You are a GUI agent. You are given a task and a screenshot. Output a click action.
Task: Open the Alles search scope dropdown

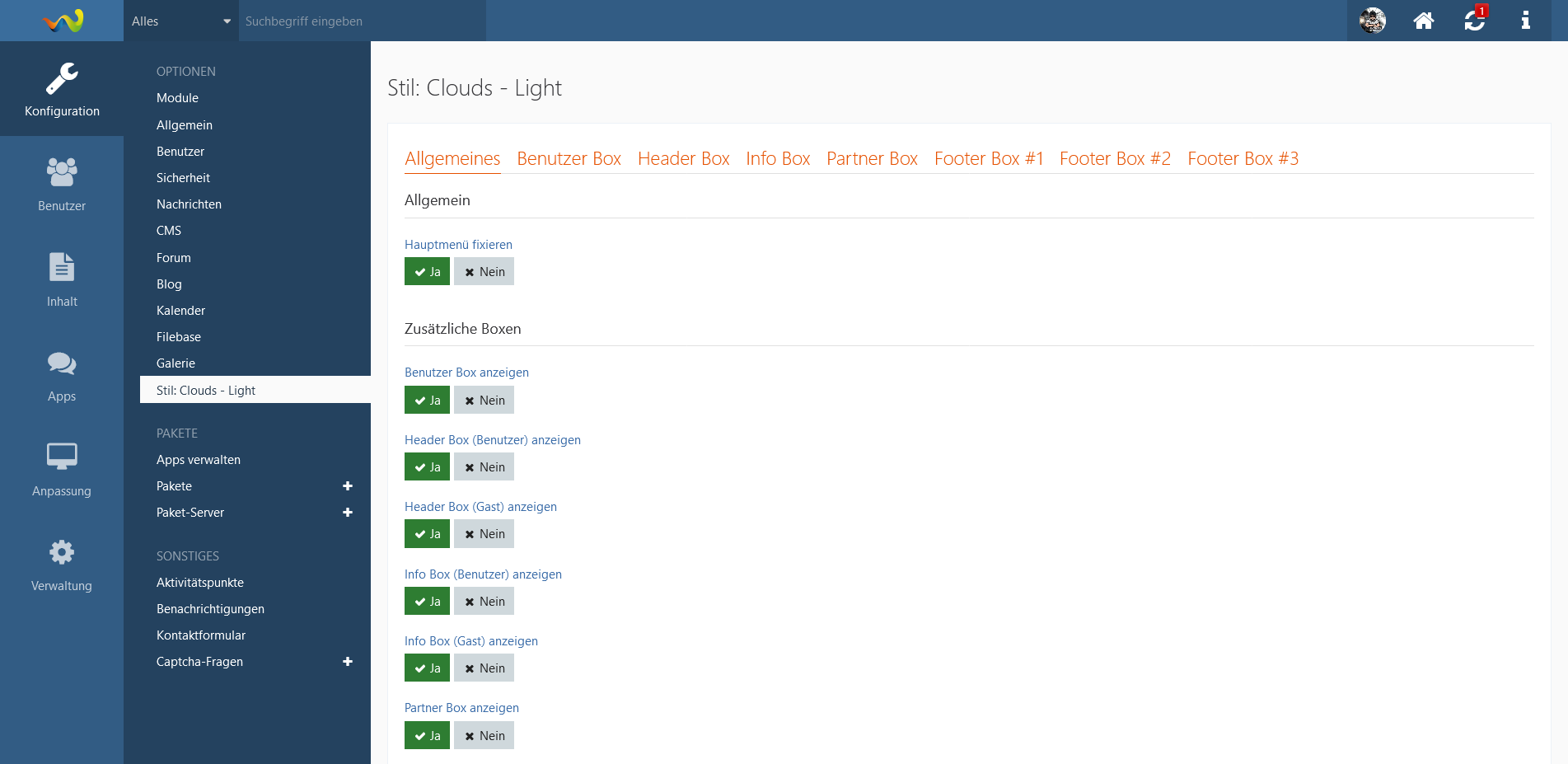point(181,21)
